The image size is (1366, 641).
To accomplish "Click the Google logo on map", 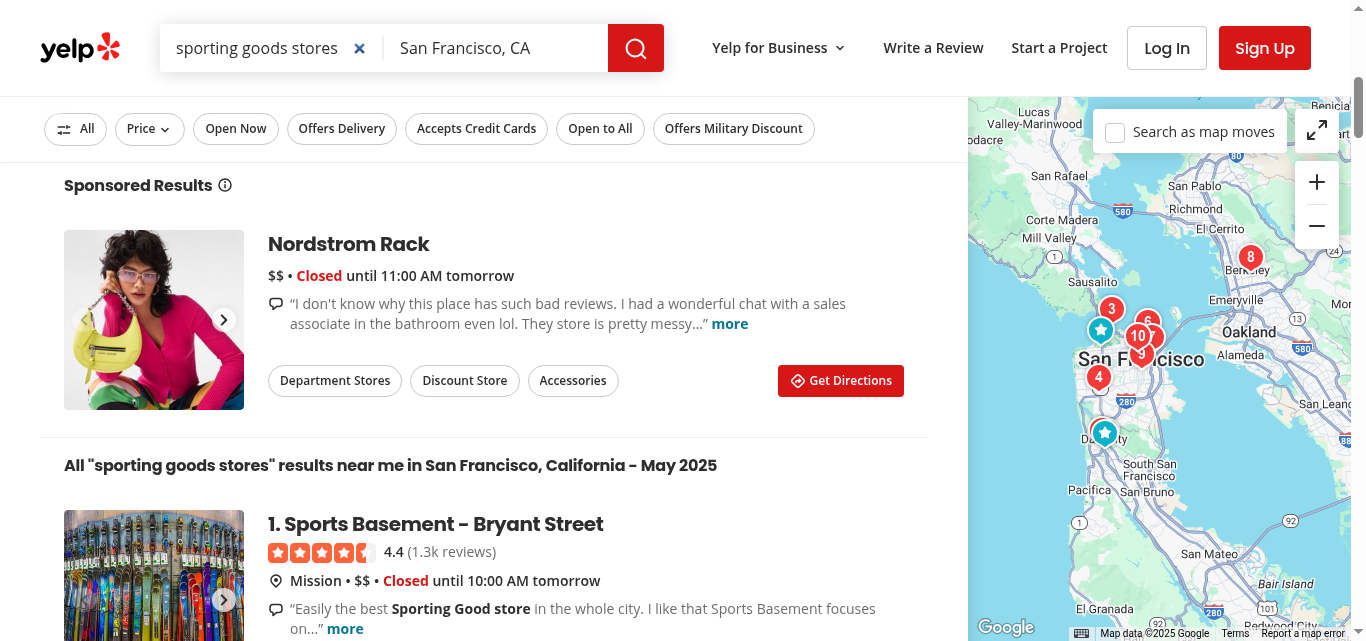I will (x=1006, y=628).
